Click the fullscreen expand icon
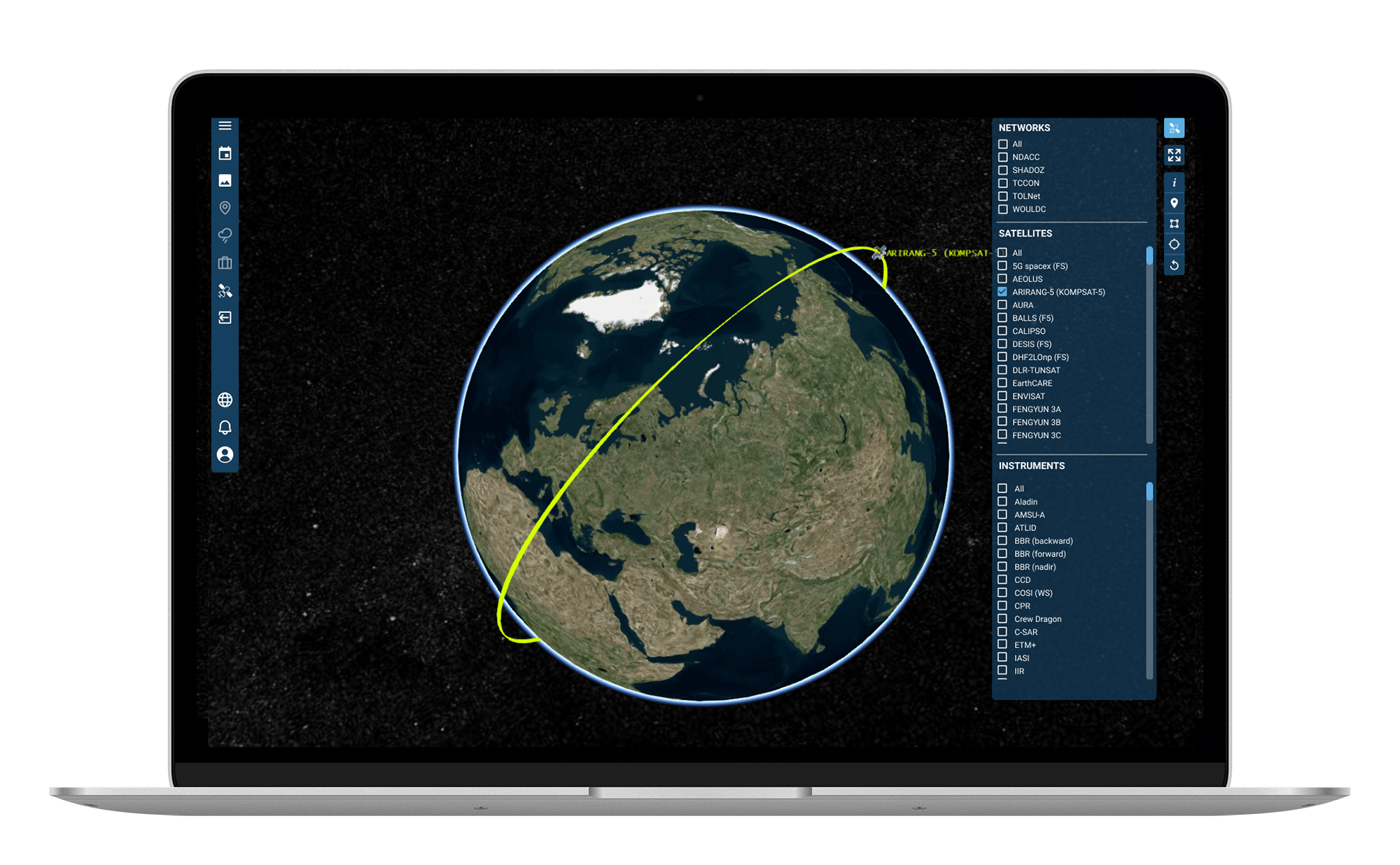 click(x=1175, y=155)
